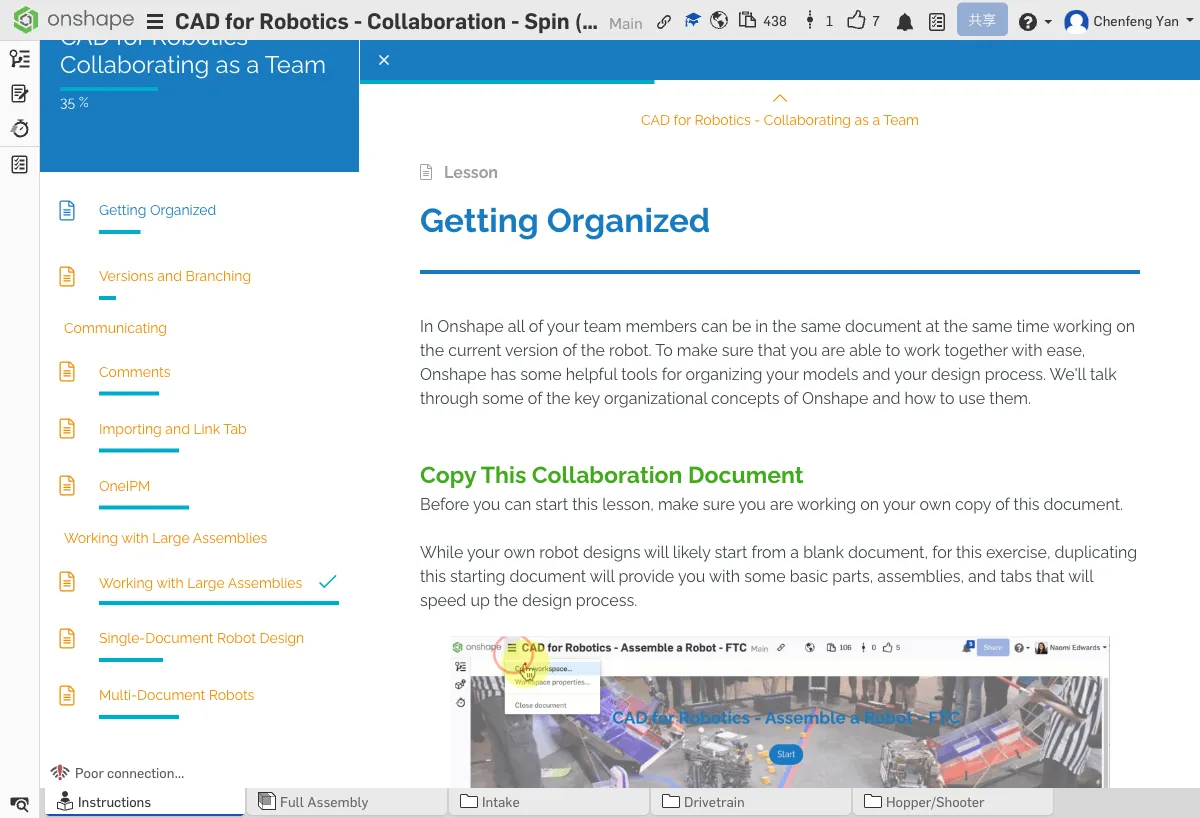The width and height of the screenshot is (1200, 818).
Task: Click the blue Share button
Action: tap(981, 21)
